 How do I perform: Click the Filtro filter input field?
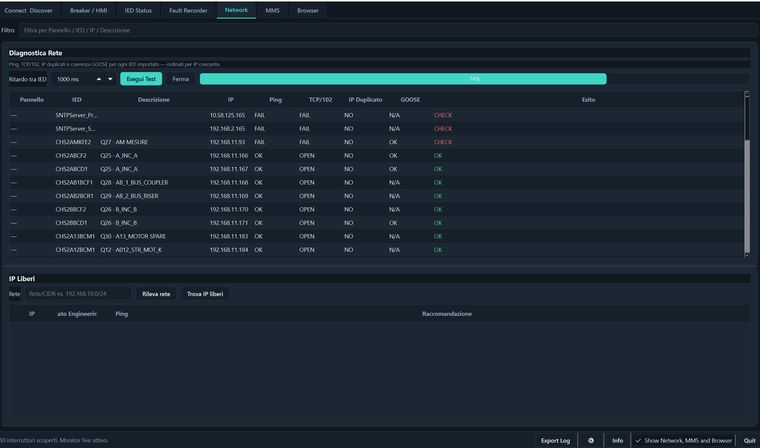[x=388, y=30]
